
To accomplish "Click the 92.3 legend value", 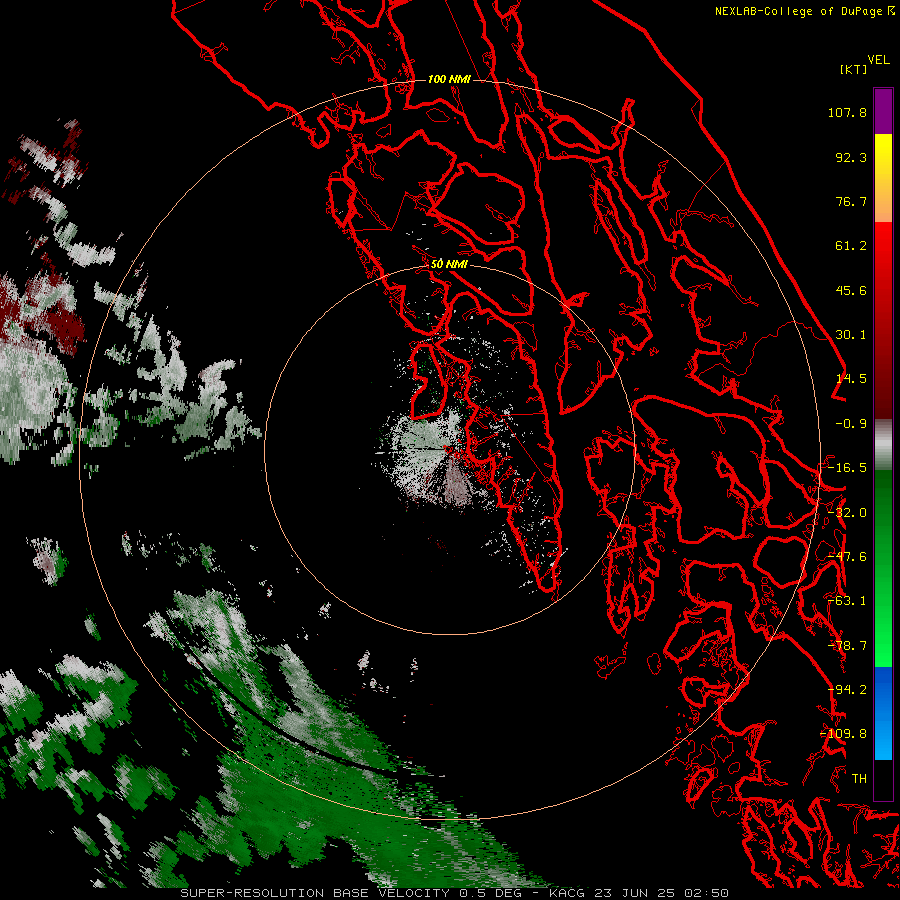I will point(851,157).
